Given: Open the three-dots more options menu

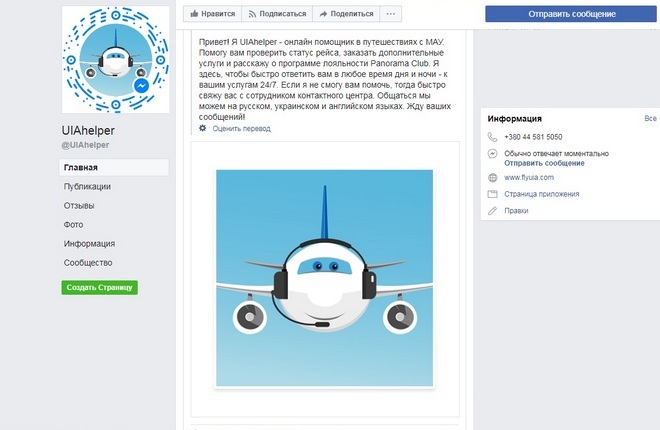Looking at the screenshot, I should coord(391,14).
